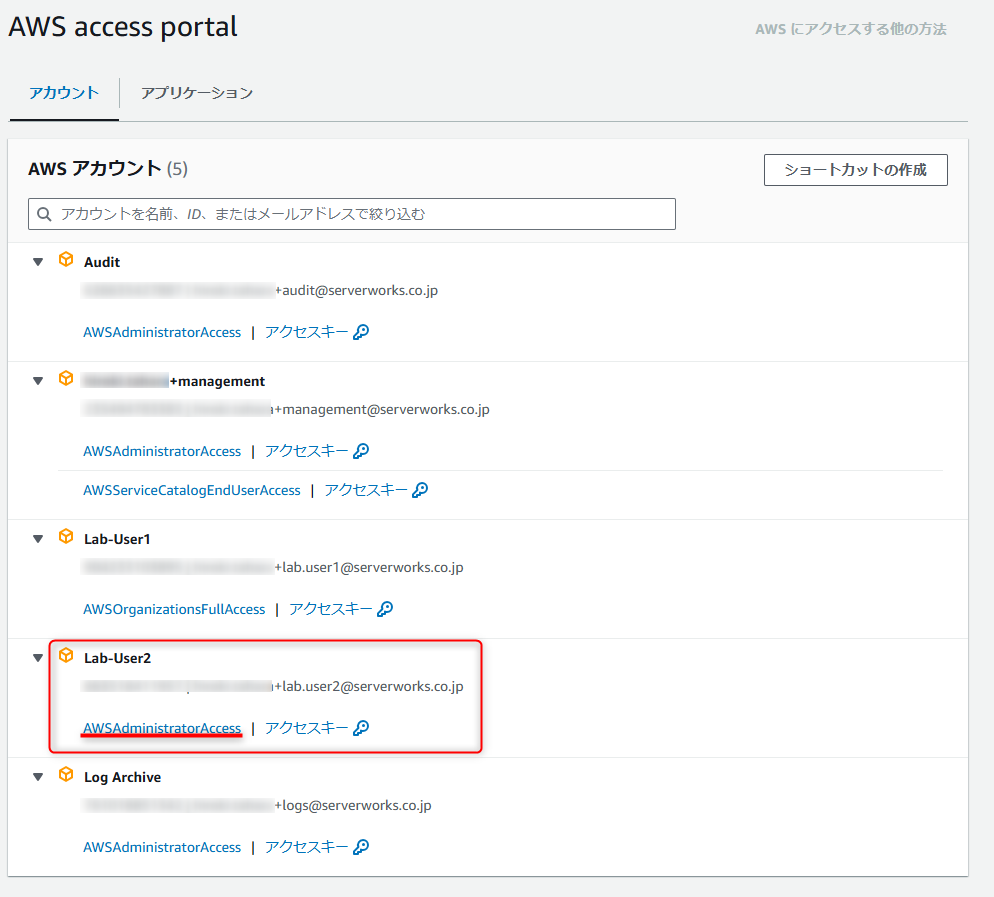Open AWS にアクセスする他の方法 link

[851, 29]
